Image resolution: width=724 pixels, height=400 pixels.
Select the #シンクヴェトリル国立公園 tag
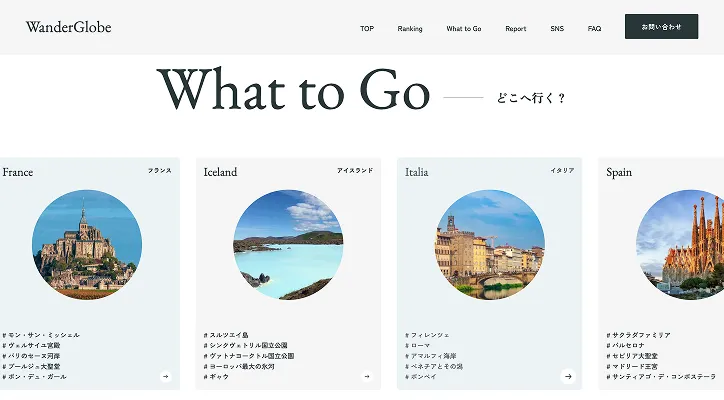coord(245,345)
